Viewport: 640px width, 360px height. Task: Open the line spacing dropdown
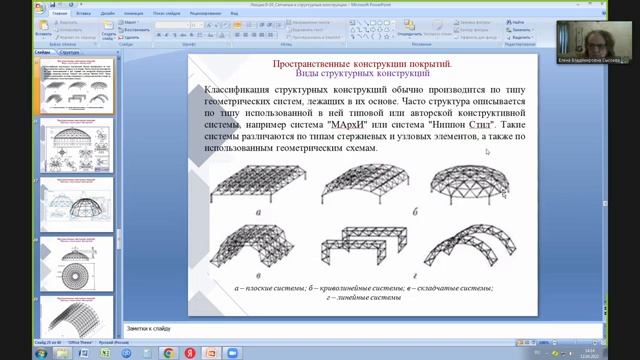click(x=280, y=25)
